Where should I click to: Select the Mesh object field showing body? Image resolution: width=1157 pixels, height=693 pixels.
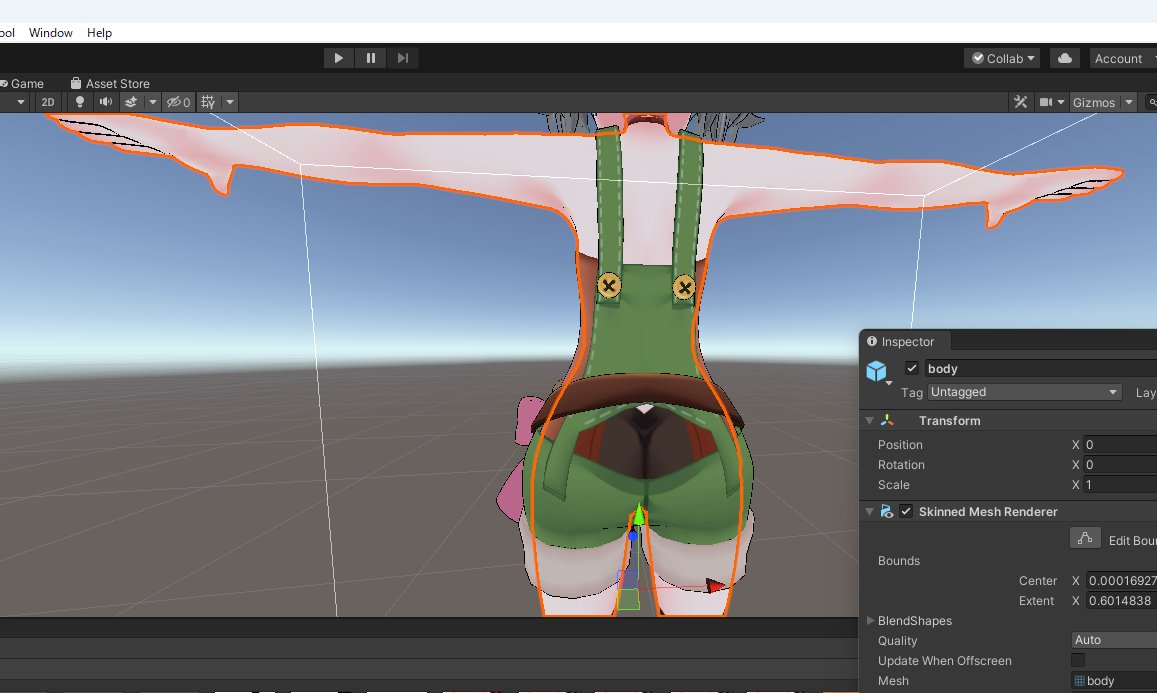coord(1113,680)
